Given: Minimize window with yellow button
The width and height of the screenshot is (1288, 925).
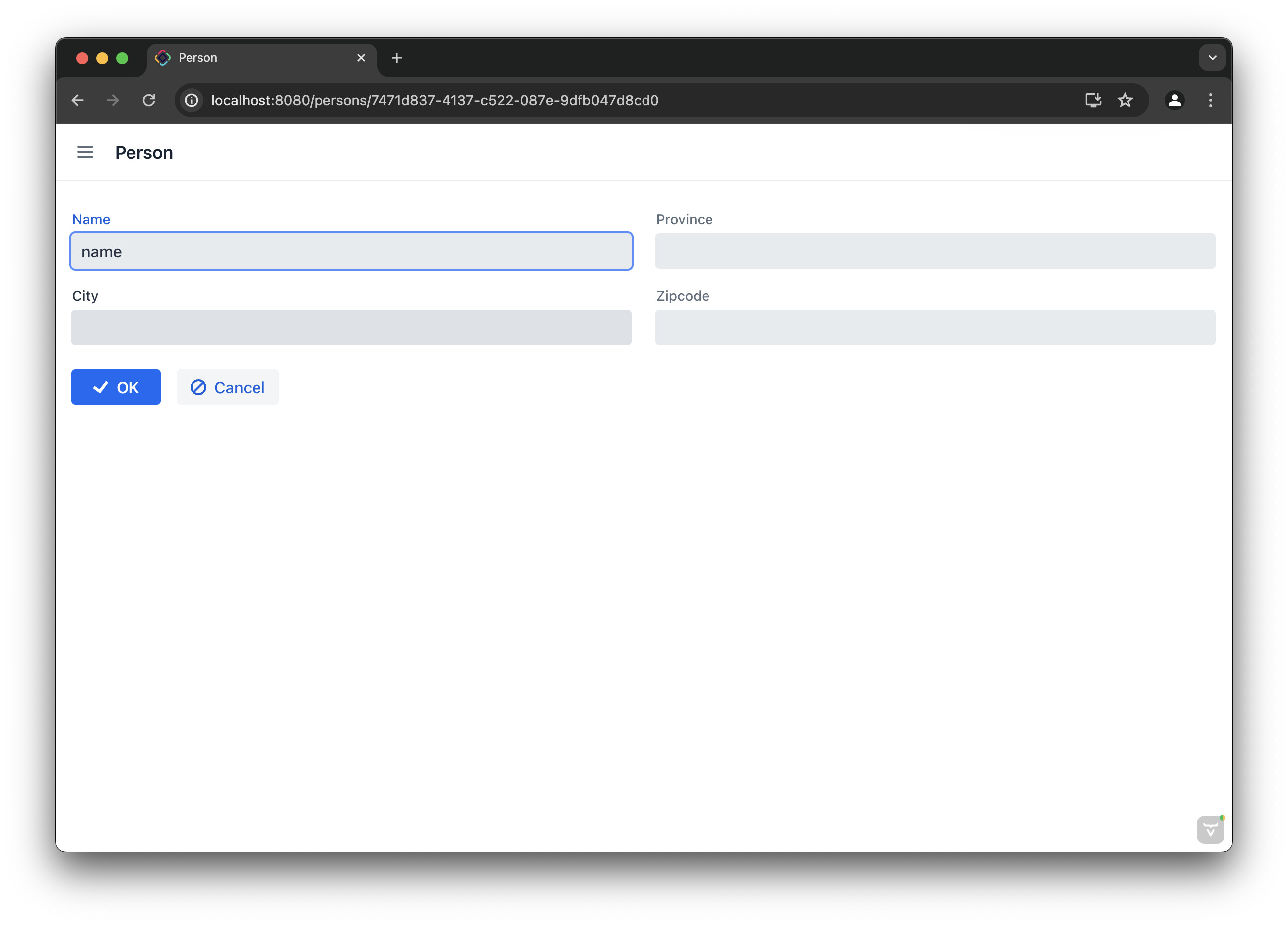Looking at the screenshot, I should pyautogui.click(x=102, y=58).
